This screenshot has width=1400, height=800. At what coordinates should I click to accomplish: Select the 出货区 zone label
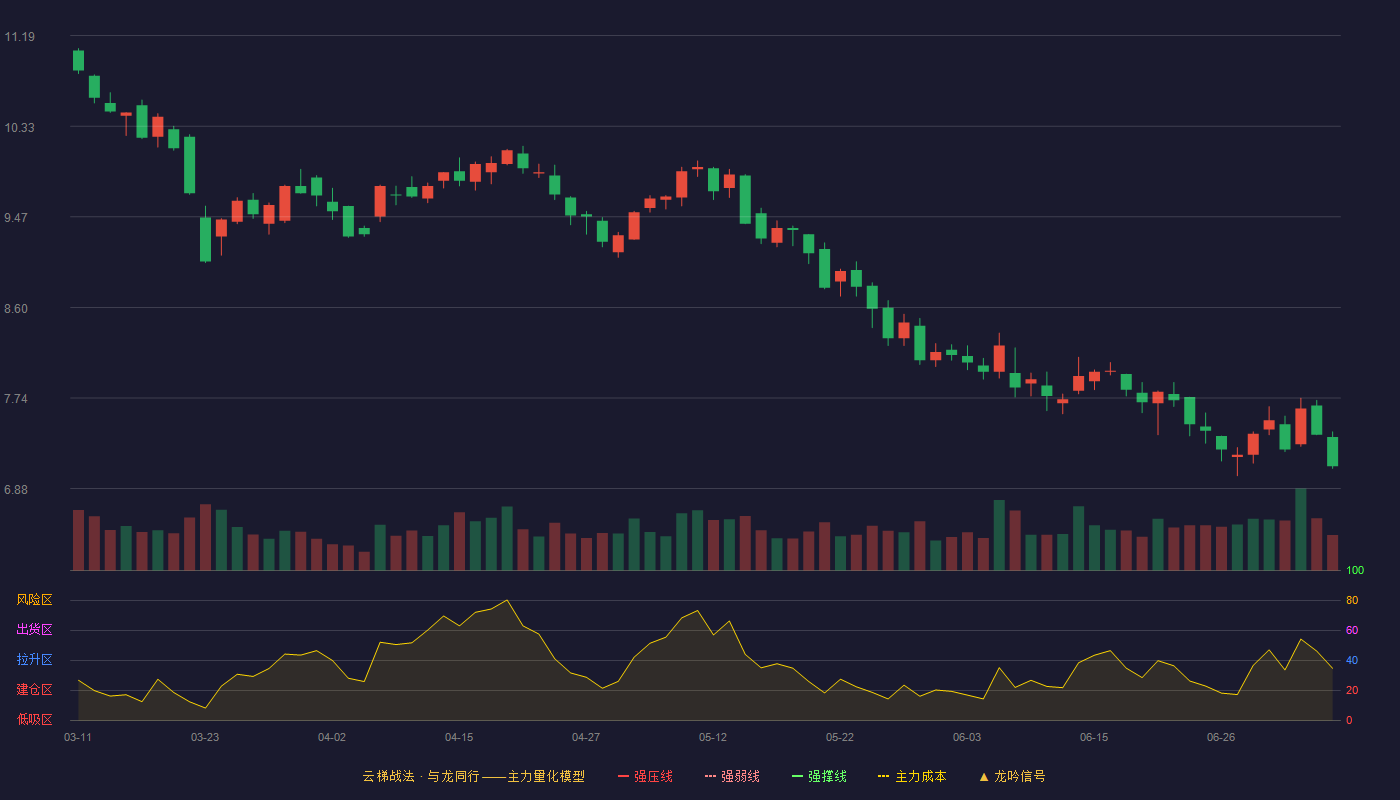(x=35, y=630)
